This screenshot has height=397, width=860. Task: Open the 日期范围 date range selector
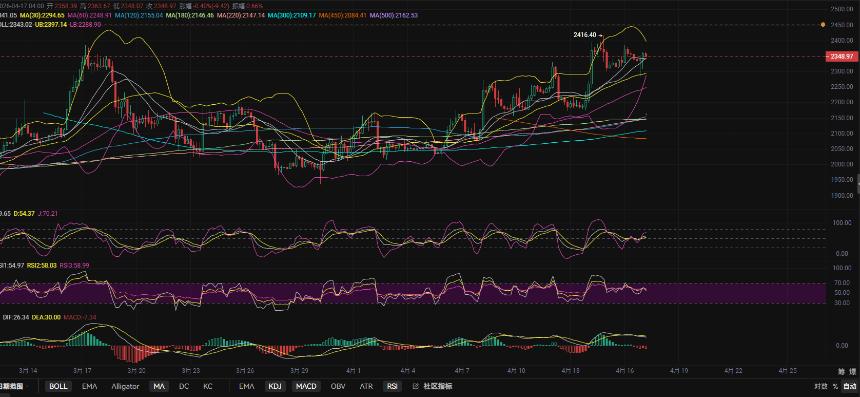click(11, 386)
